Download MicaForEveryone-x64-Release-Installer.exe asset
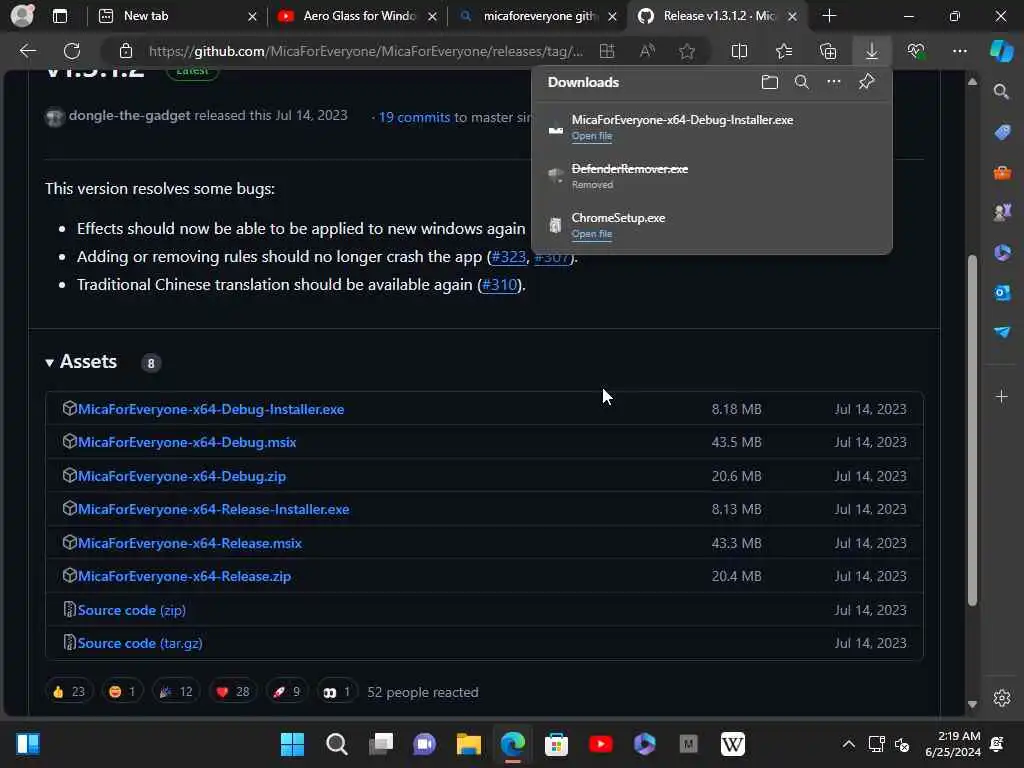The width and height of the screenshot is (1024, 768). coord(214,509)
